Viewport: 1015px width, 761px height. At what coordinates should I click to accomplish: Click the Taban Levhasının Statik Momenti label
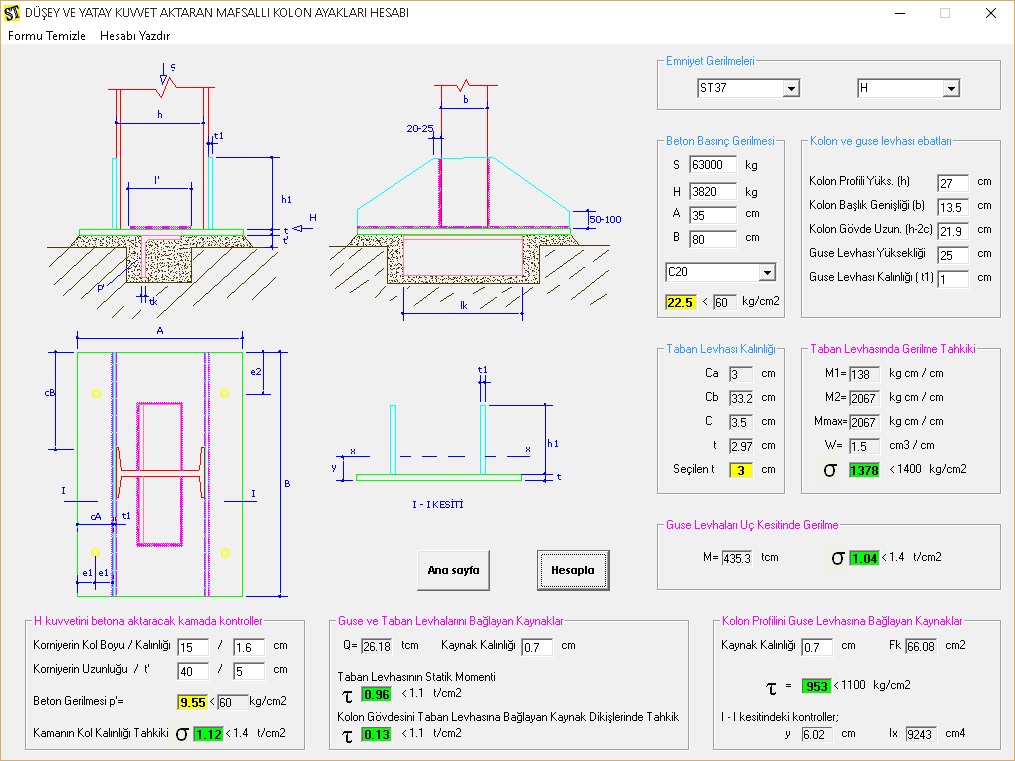(x=416, y=677)
